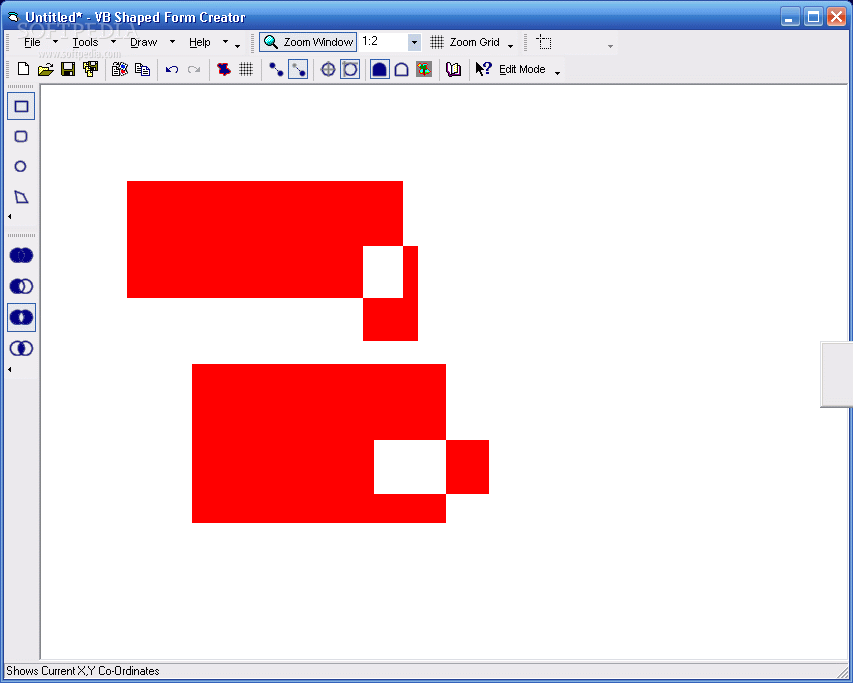Click the copy documents icon

coord(142,69)
